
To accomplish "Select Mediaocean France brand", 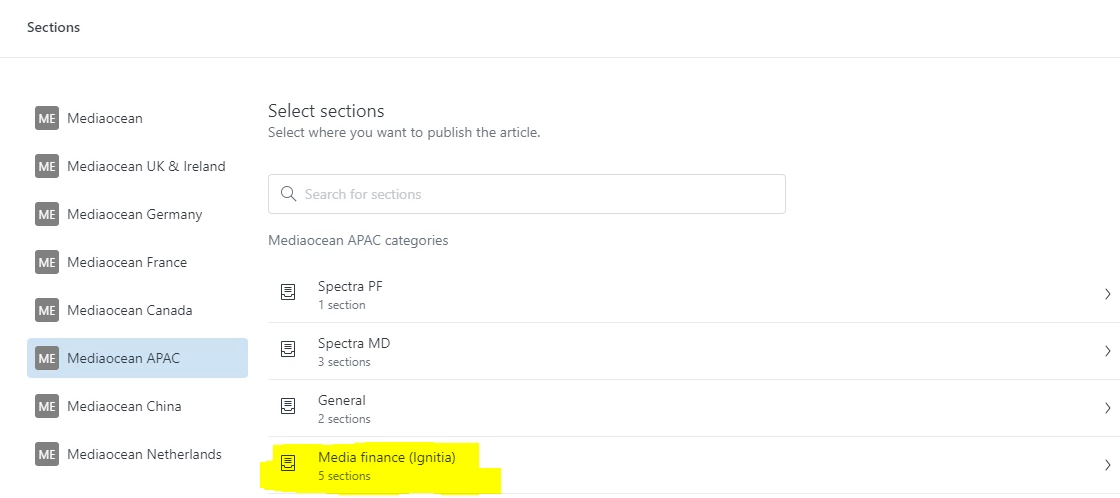I will click(x=127, y=262).
